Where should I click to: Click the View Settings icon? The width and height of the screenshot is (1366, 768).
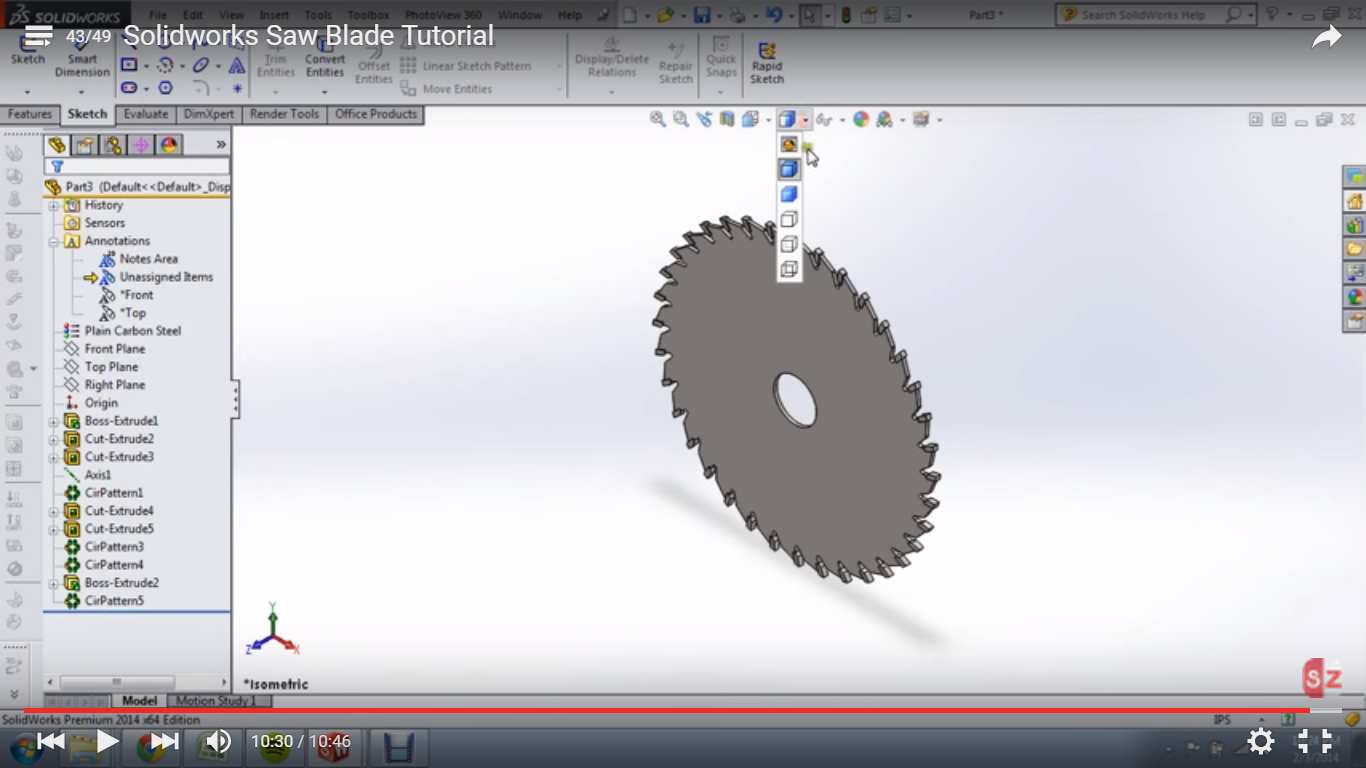pos(921,119)
